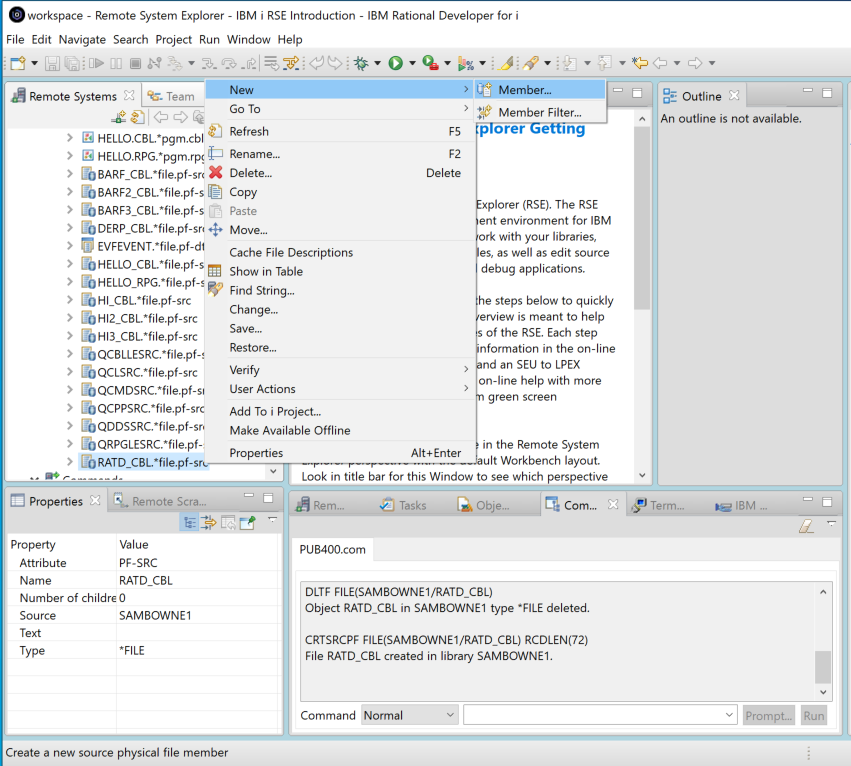Open the Navigate menu
This screenshot has height=766, width=851.
(x=82, y=40)
